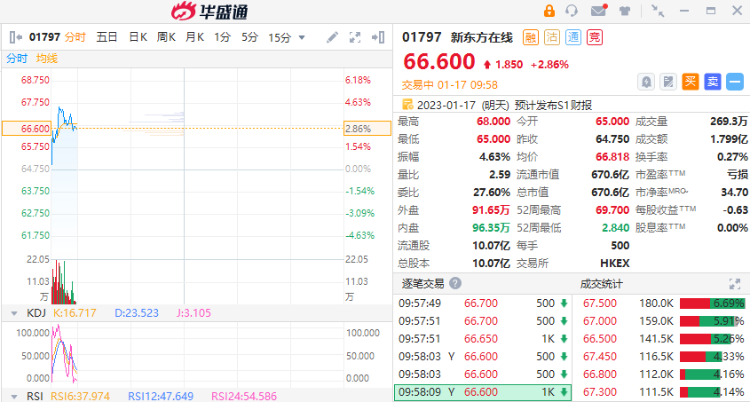
Task: Switch to 分时 chart tab
Action: point(75,37)
